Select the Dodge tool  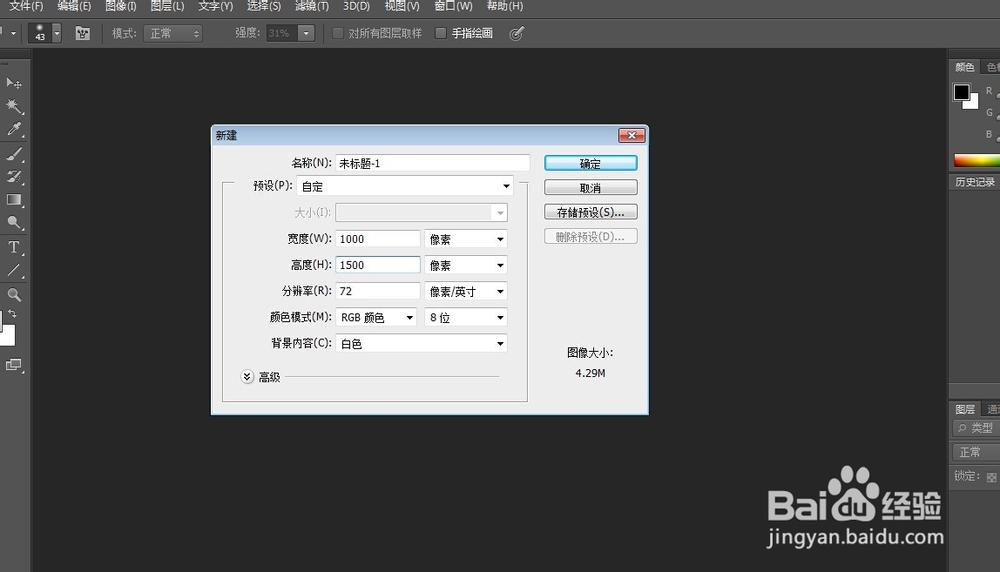tap(13, 223)
